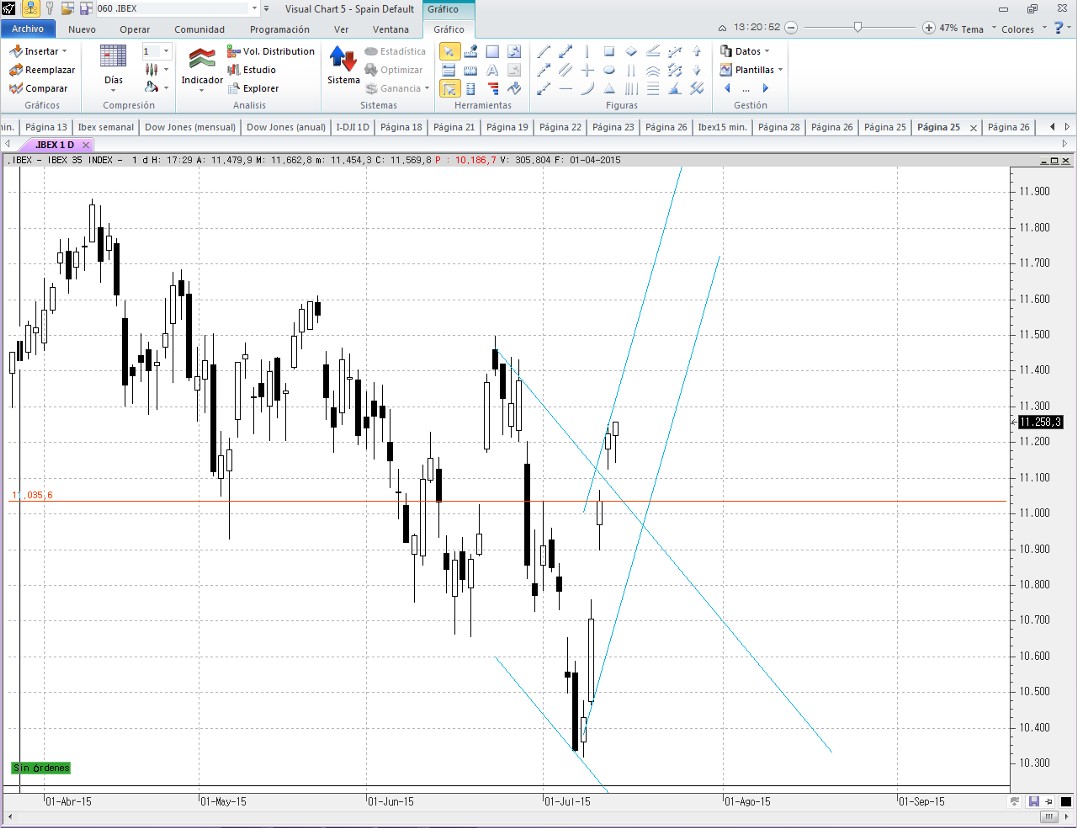Click the zoom-in plus button

coord(928,28)
